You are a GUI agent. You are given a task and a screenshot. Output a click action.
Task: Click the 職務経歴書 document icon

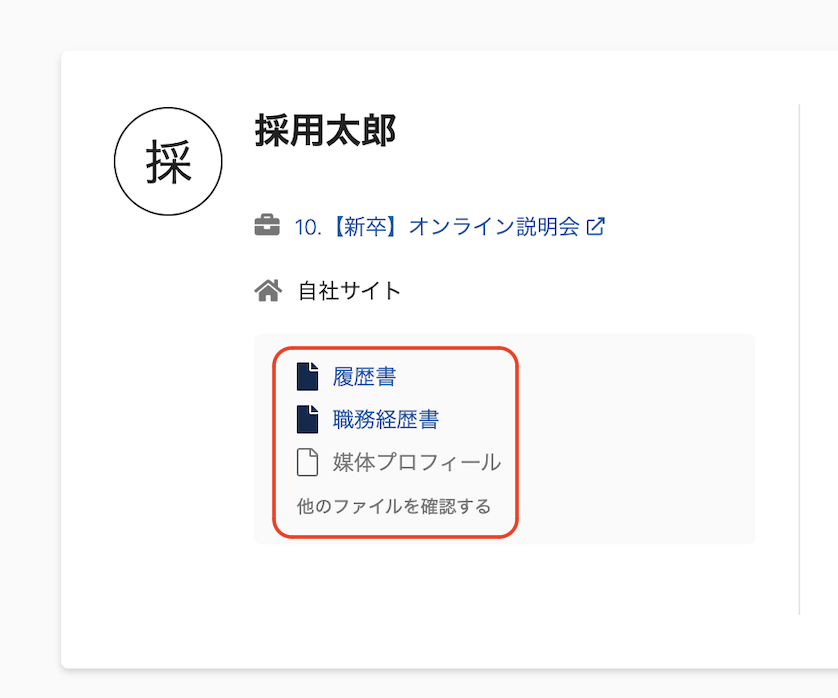coord(308,420)
